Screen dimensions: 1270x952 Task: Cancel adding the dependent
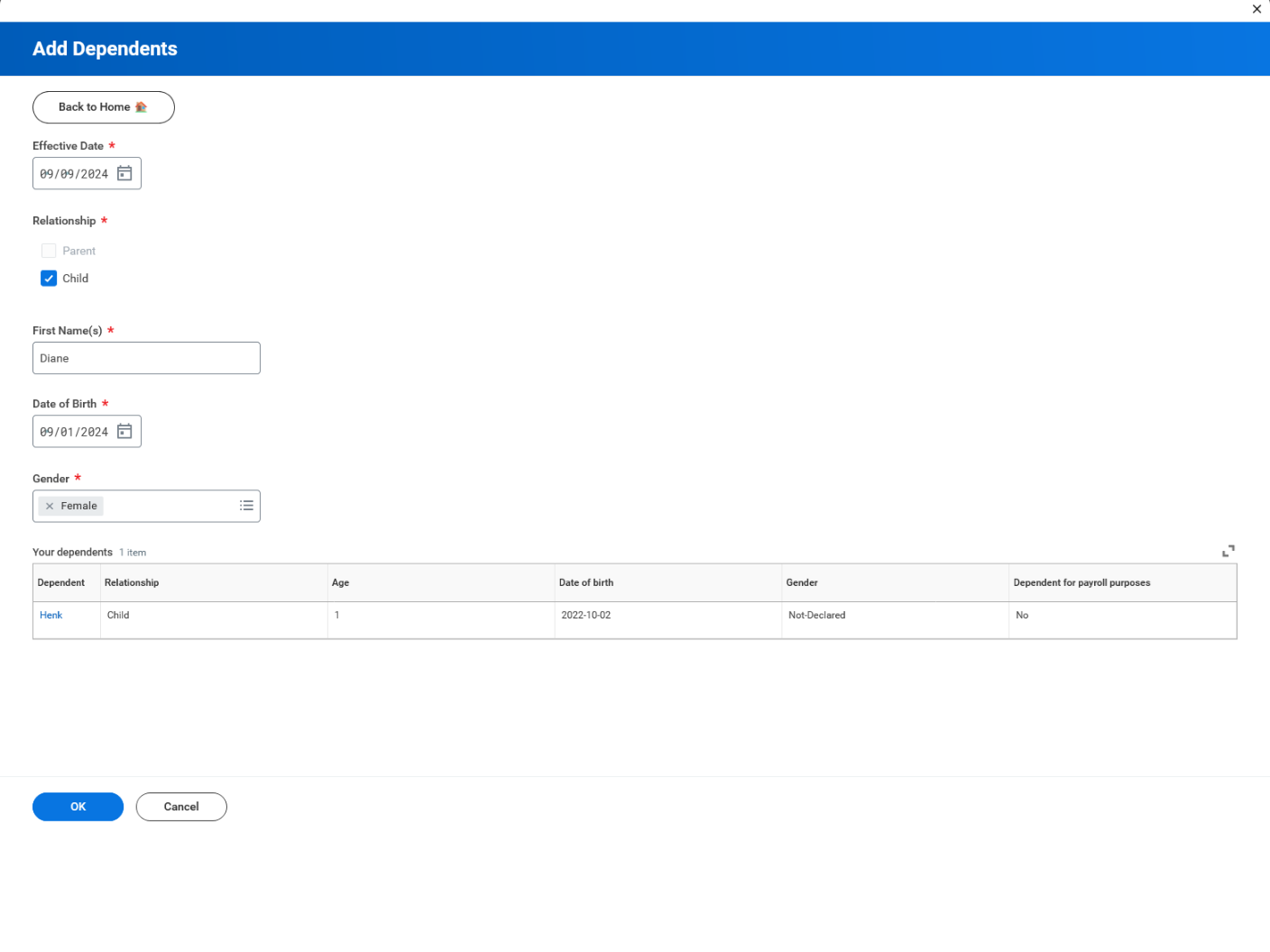pyautogui.click(x=180, y=806)
